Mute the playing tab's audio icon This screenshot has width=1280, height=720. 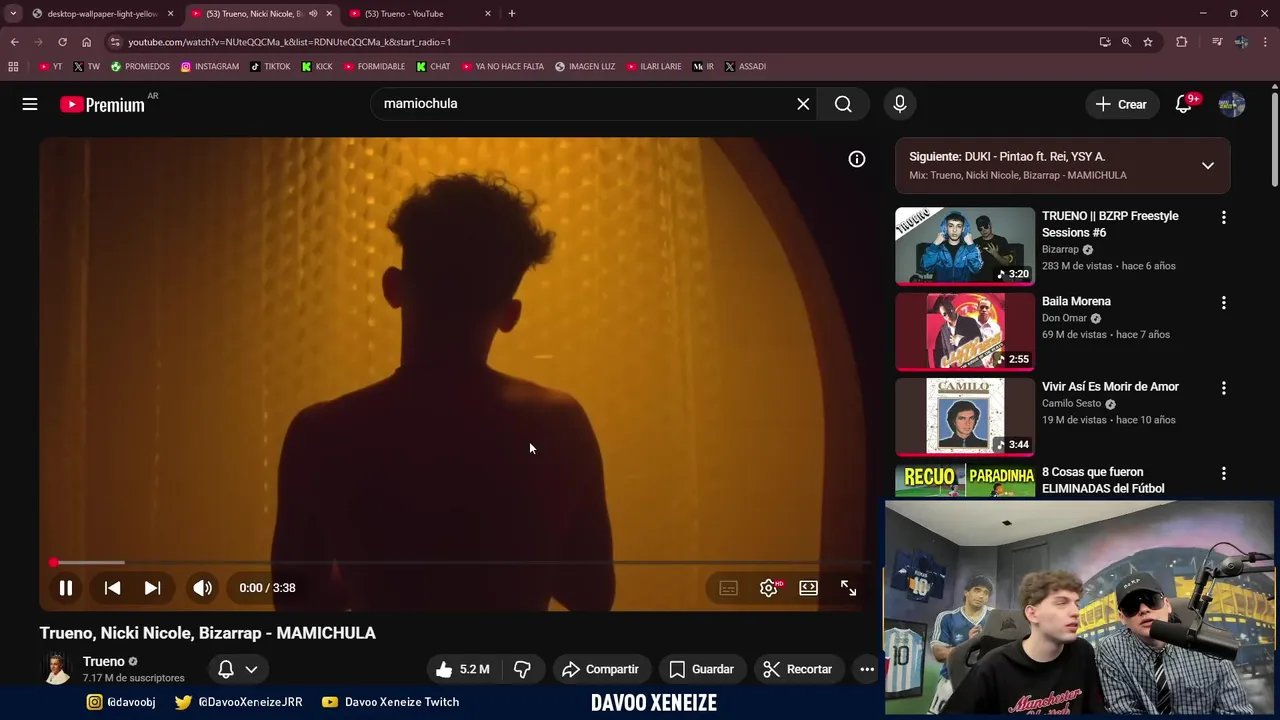[x=313, y=14]
